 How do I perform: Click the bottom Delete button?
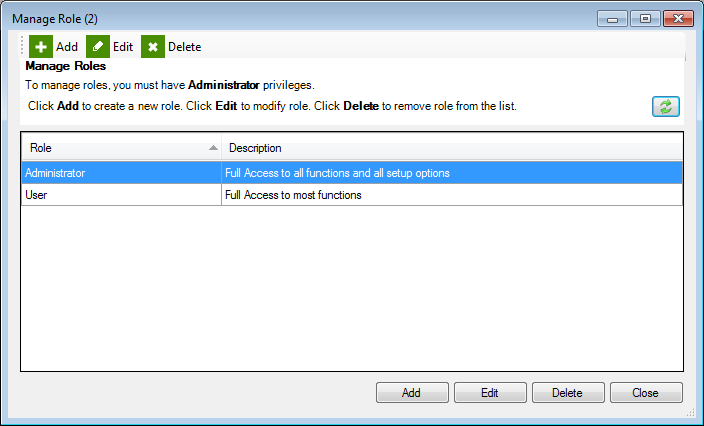point(568,393)
